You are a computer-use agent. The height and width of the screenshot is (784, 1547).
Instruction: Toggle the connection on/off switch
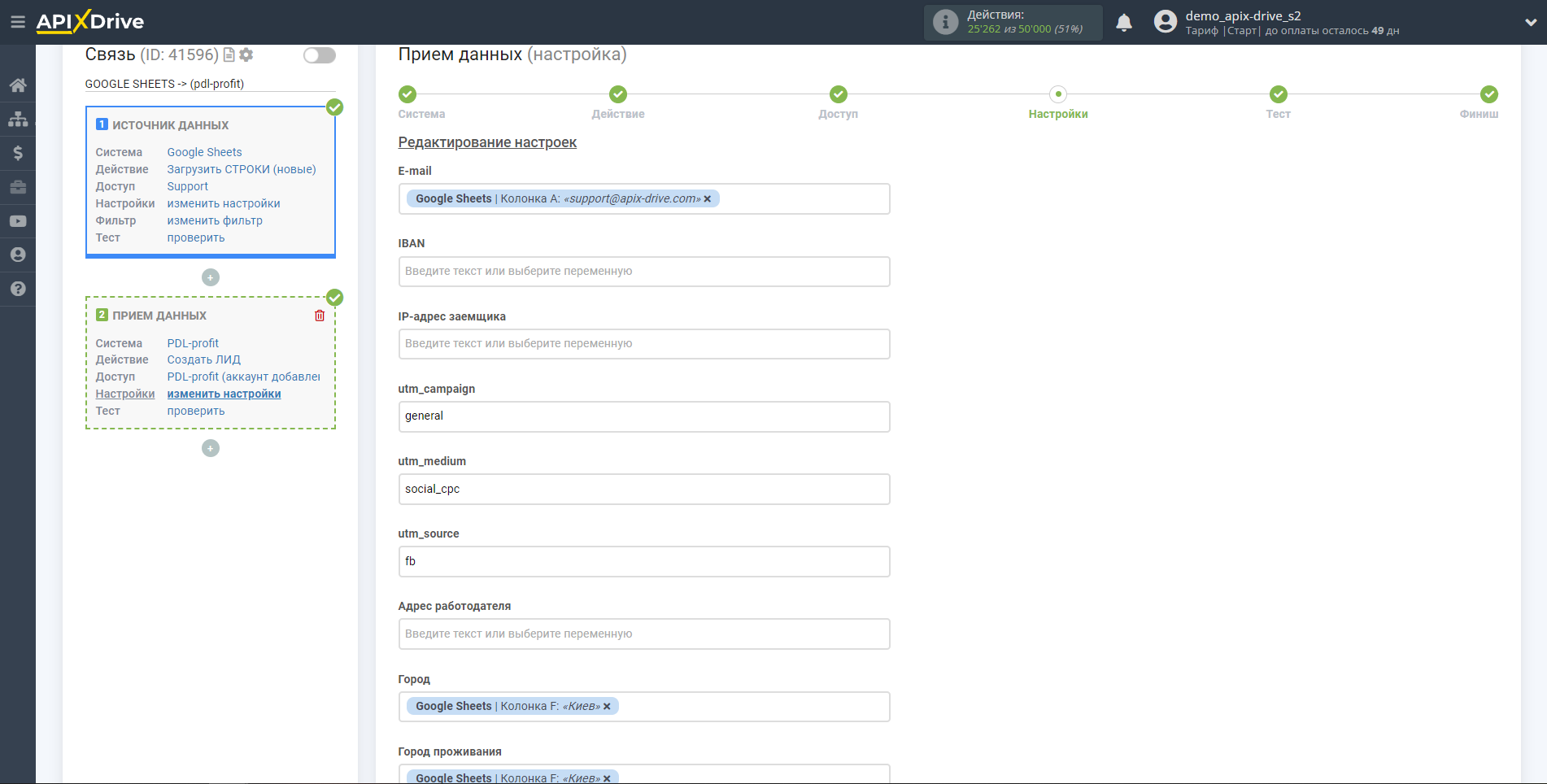(x=320, y=55)
